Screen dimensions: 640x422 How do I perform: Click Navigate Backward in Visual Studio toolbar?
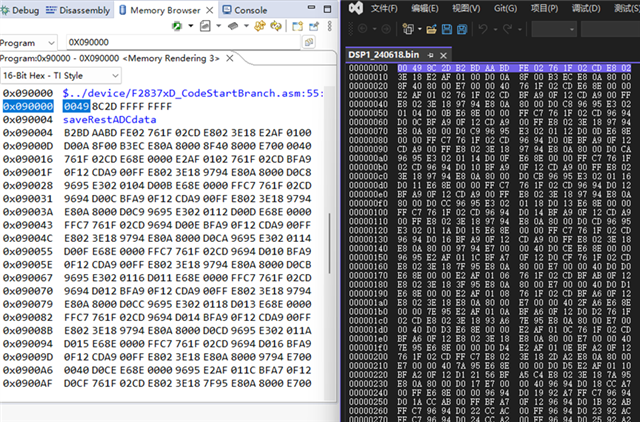pos(363,29)
